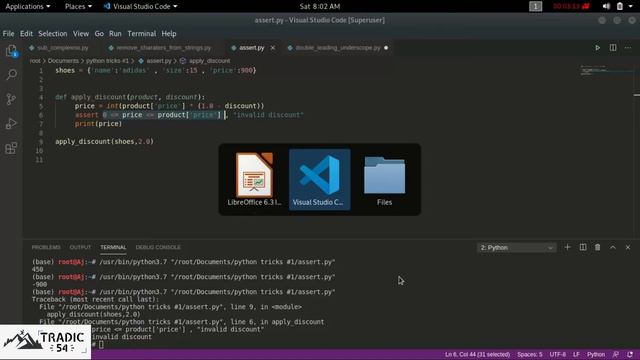Kill the terminal with trash icon

click(x=598, y=247)
